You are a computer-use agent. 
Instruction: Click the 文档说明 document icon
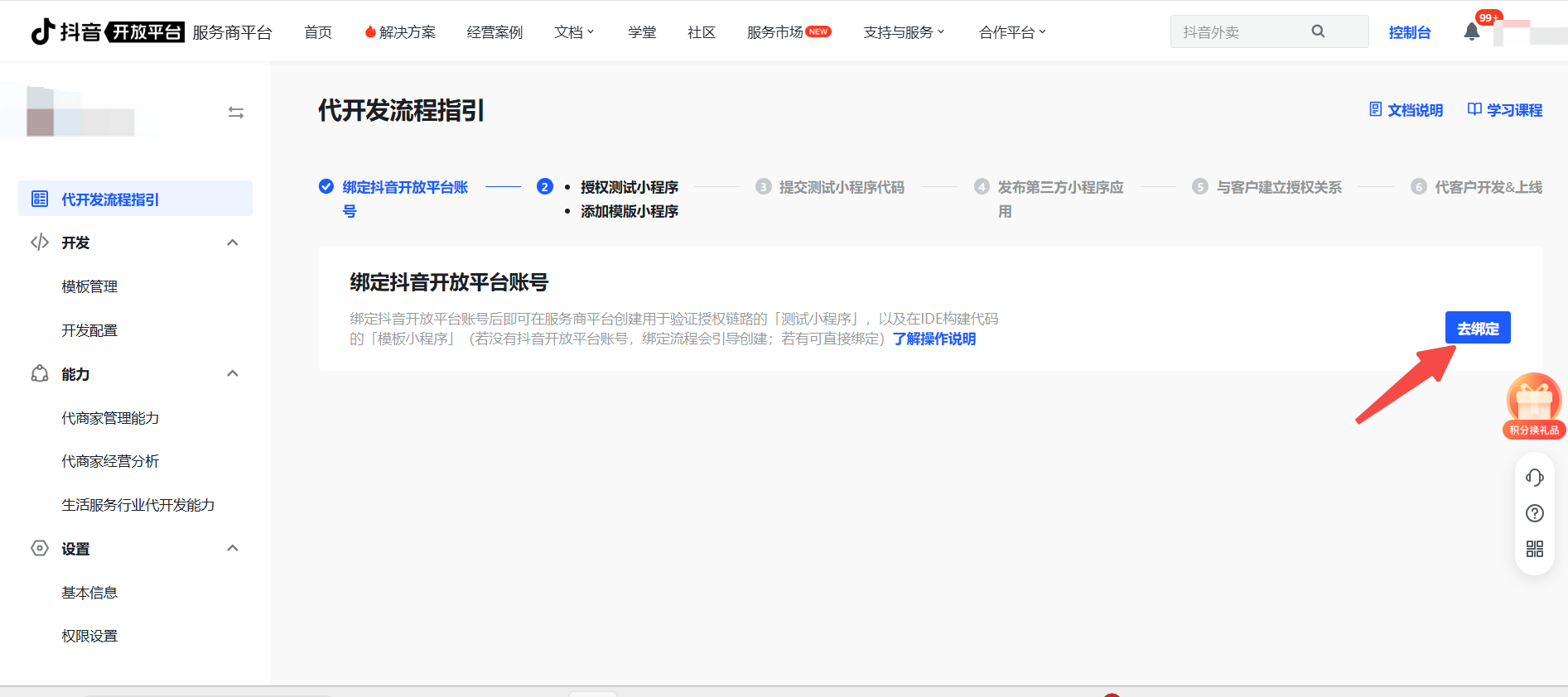(x=1376, y=109)
